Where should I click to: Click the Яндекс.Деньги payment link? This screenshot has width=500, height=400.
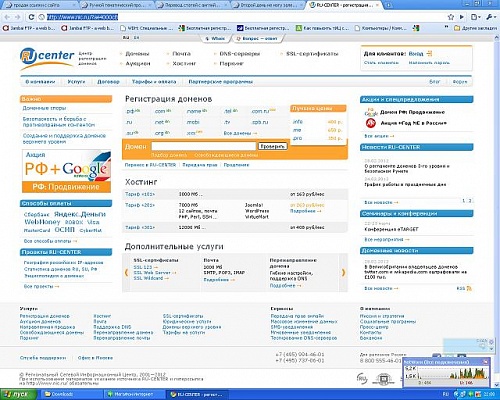(80, 214)
